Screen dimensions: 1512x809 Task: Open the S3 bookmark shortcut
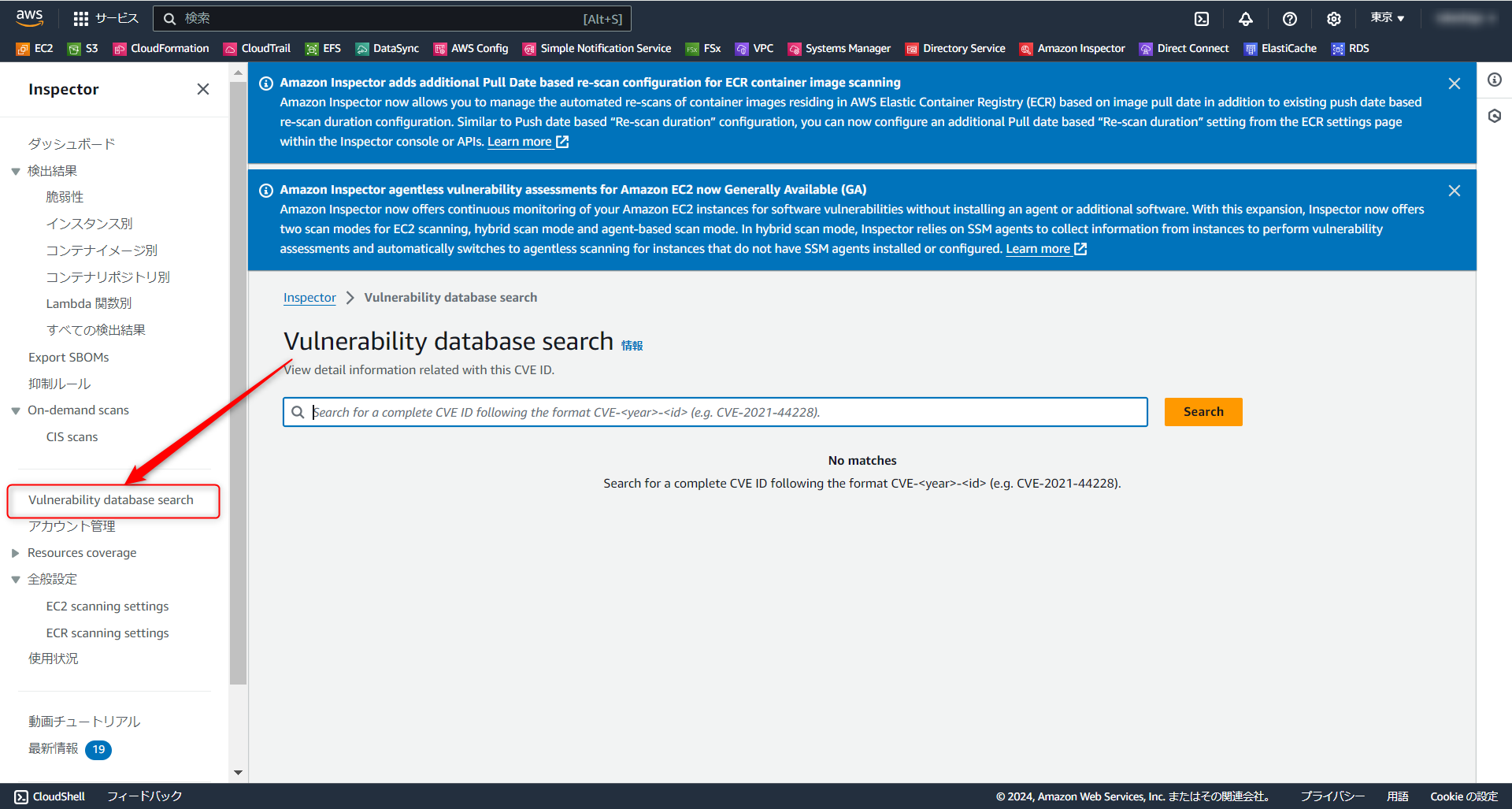tap(83, 49)
